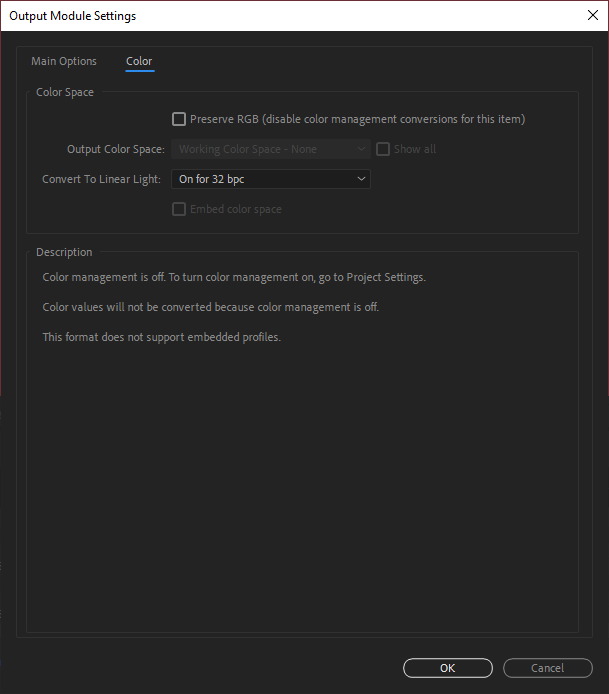
Task: Click the Color Space group heading
Action: point(65,92)
